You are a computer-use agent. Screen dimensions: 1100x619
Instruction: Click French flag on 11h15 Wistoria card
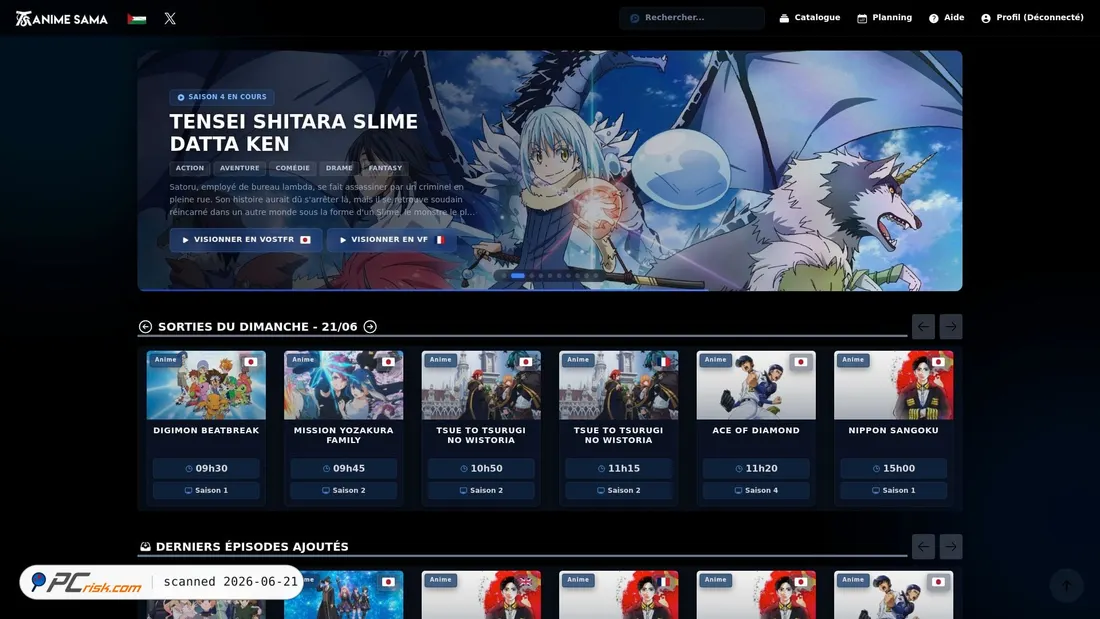[663, 362]
